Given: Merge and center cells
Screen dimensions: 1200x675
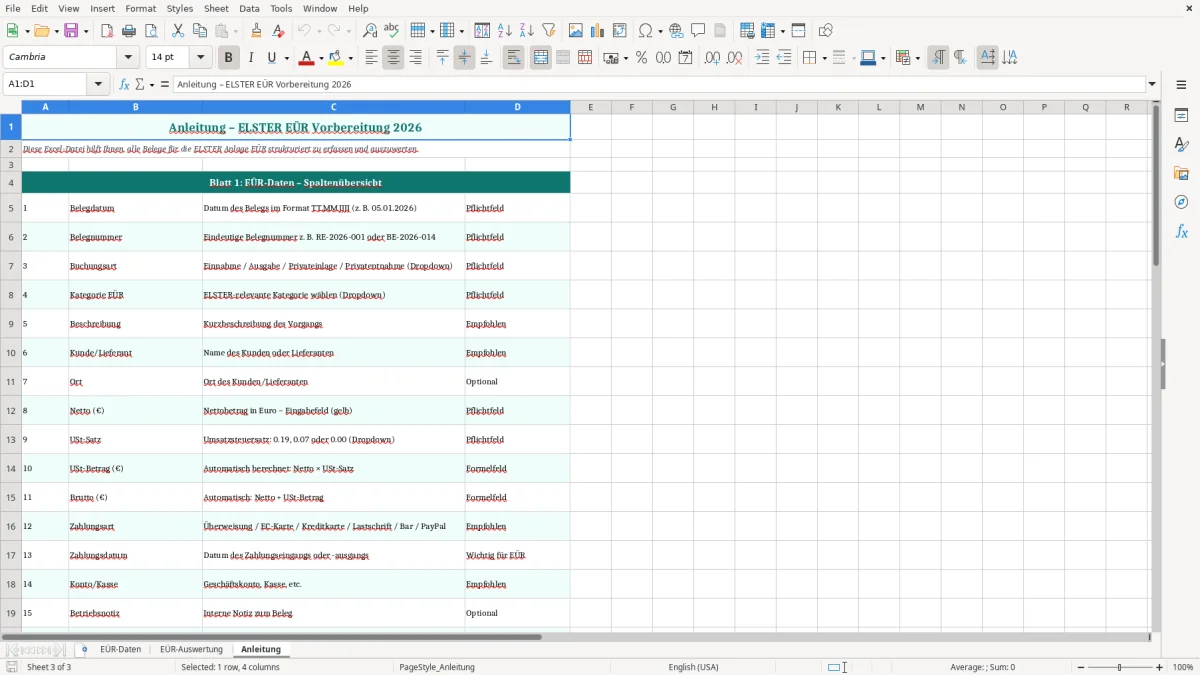Looking at the screenshot, I should point(541,58).
